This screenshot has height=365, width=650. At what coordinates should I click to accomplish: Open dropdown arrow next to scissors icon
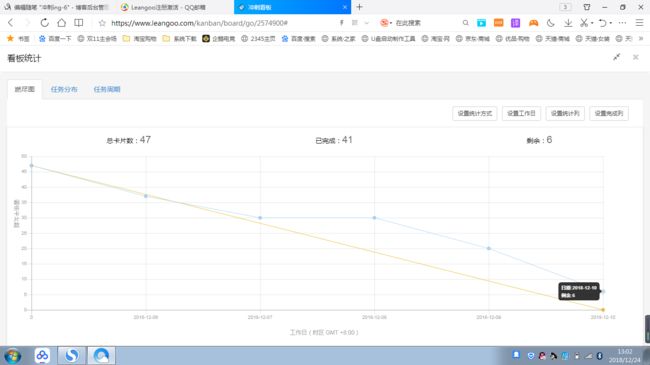tap(592, 23)
